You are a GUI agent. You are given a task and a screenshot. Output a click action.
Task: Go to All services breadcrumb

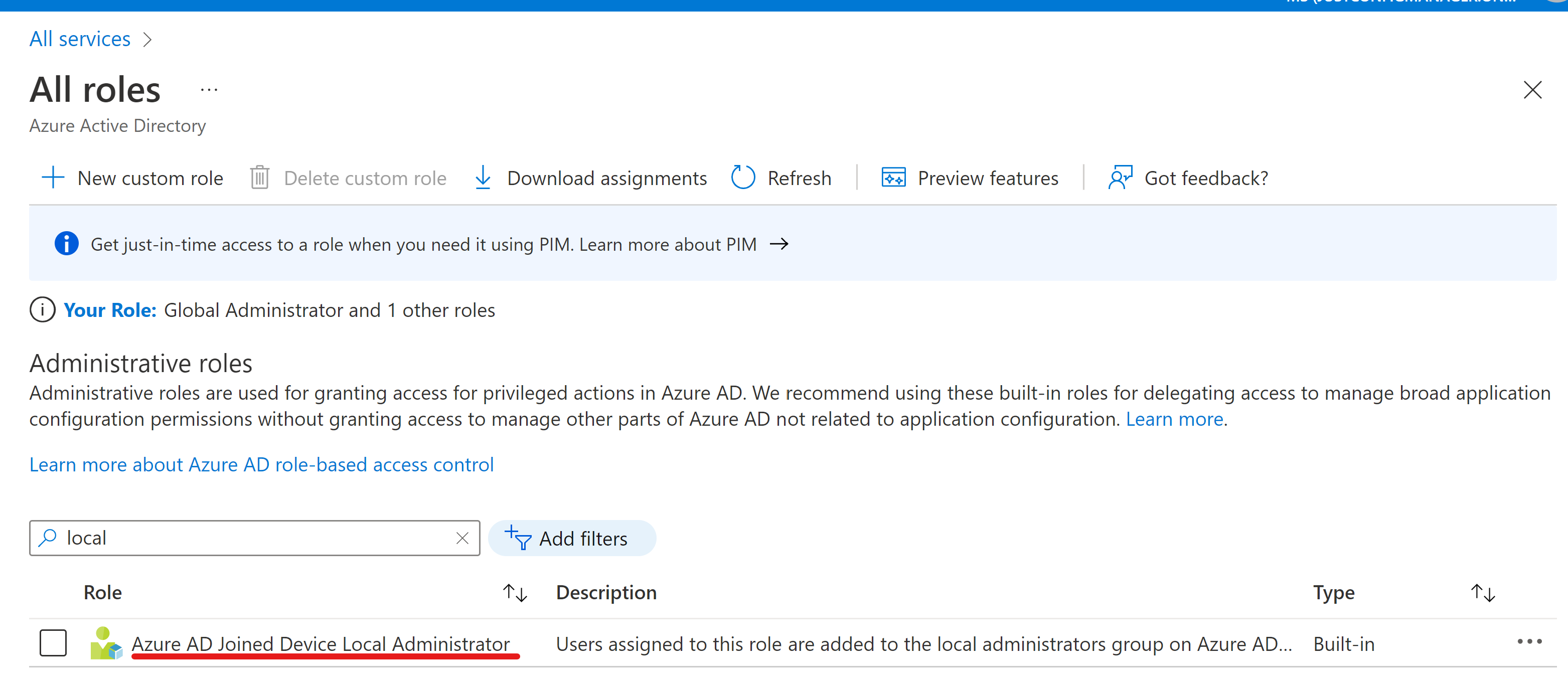coord(80,39)
